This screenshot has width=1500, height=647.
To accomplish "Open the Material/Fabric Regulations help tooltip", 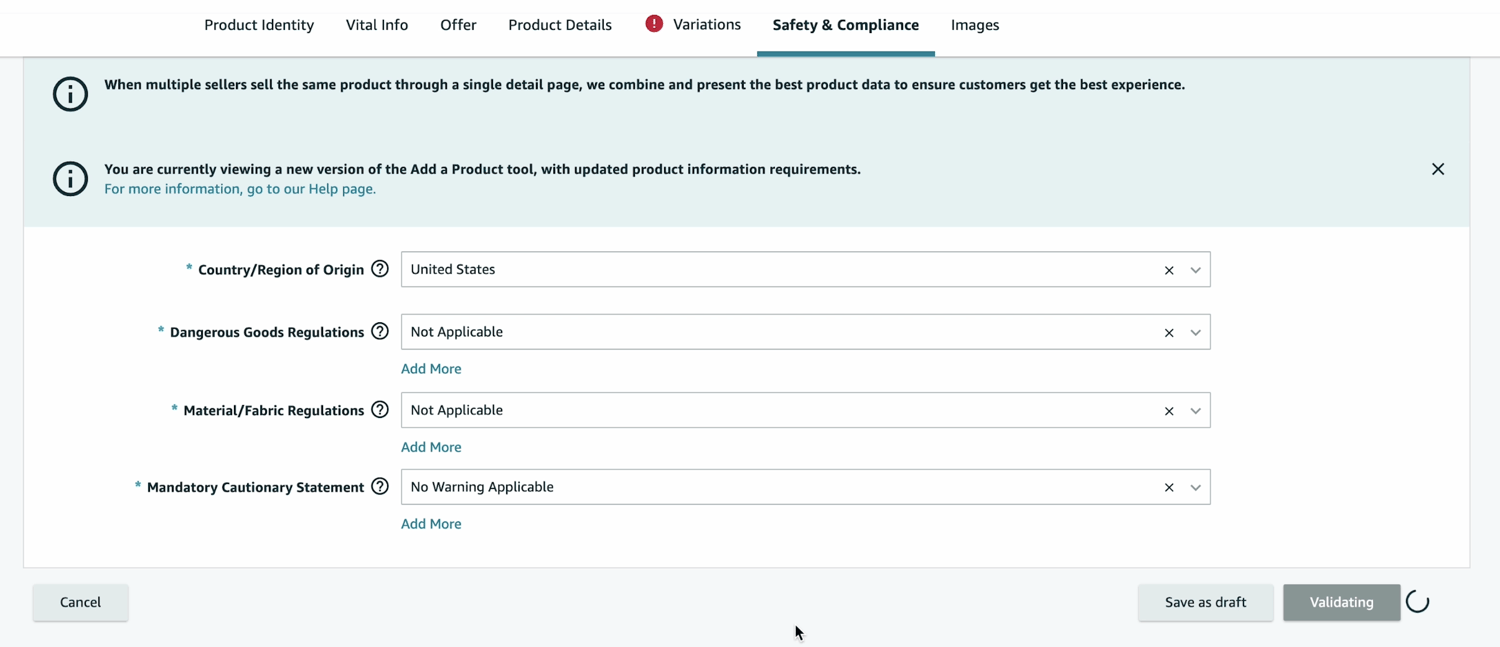I will pyautogui.click(x=380, y=409).
